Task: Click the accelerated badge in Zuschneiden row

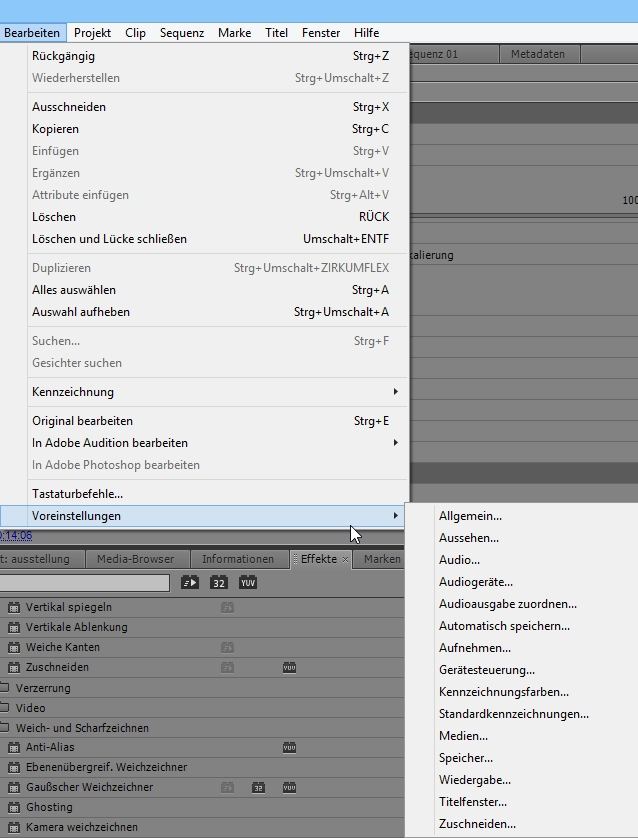Action: click(227, 667)
